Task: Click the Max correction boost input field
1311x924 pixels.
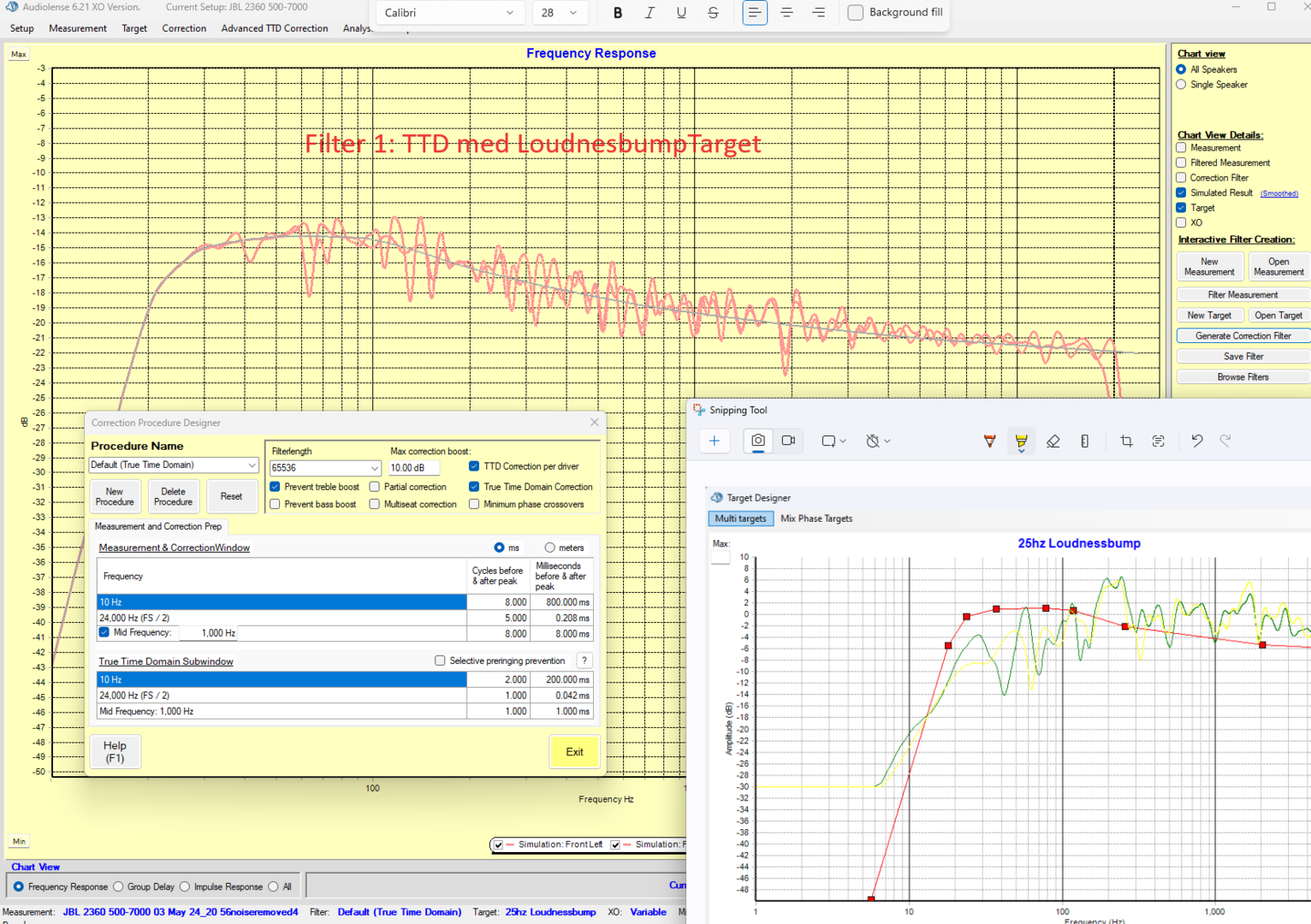Action: click(413, 468)
